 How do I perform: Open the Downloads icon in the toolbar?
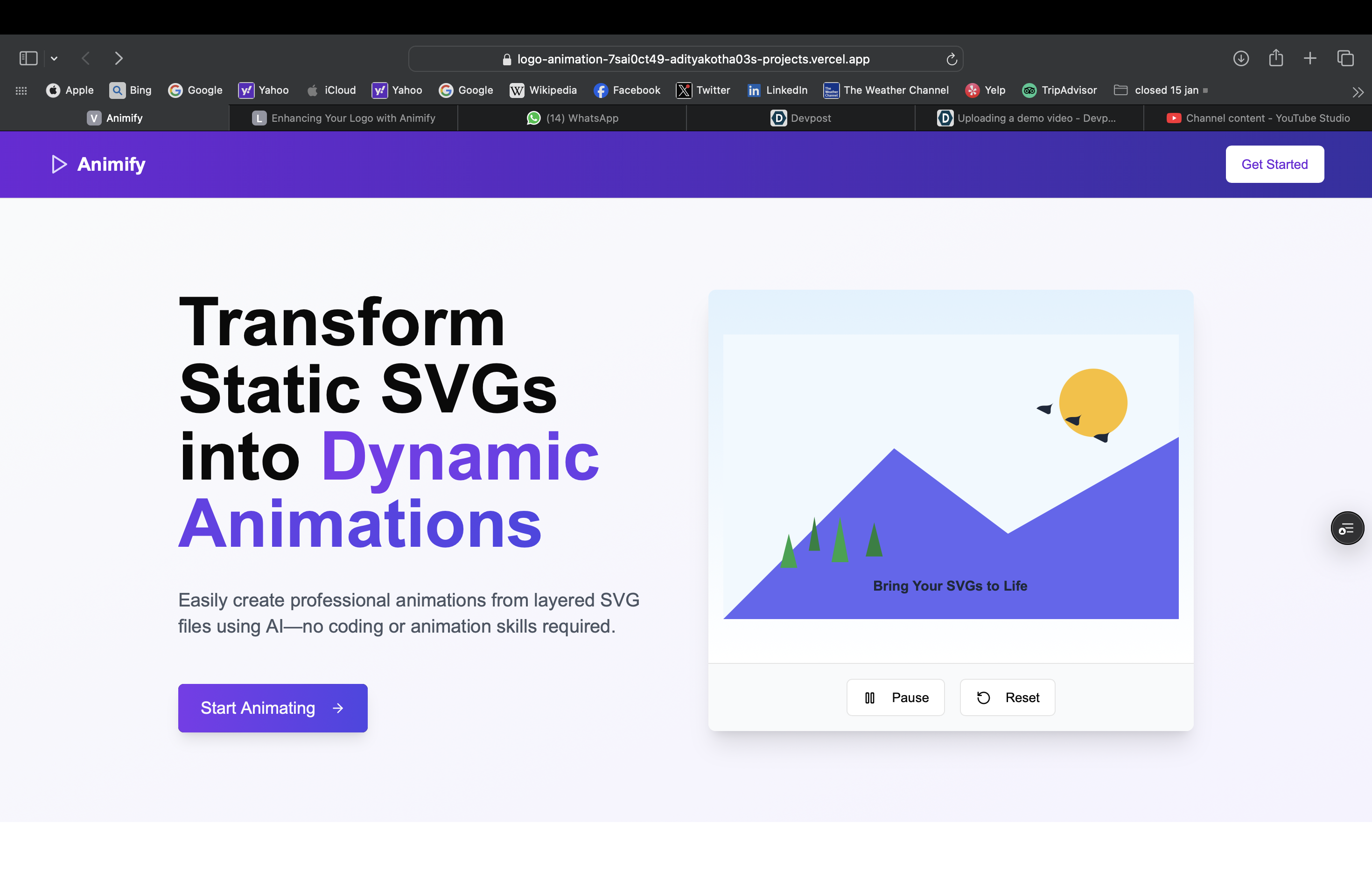point(1240,58)
